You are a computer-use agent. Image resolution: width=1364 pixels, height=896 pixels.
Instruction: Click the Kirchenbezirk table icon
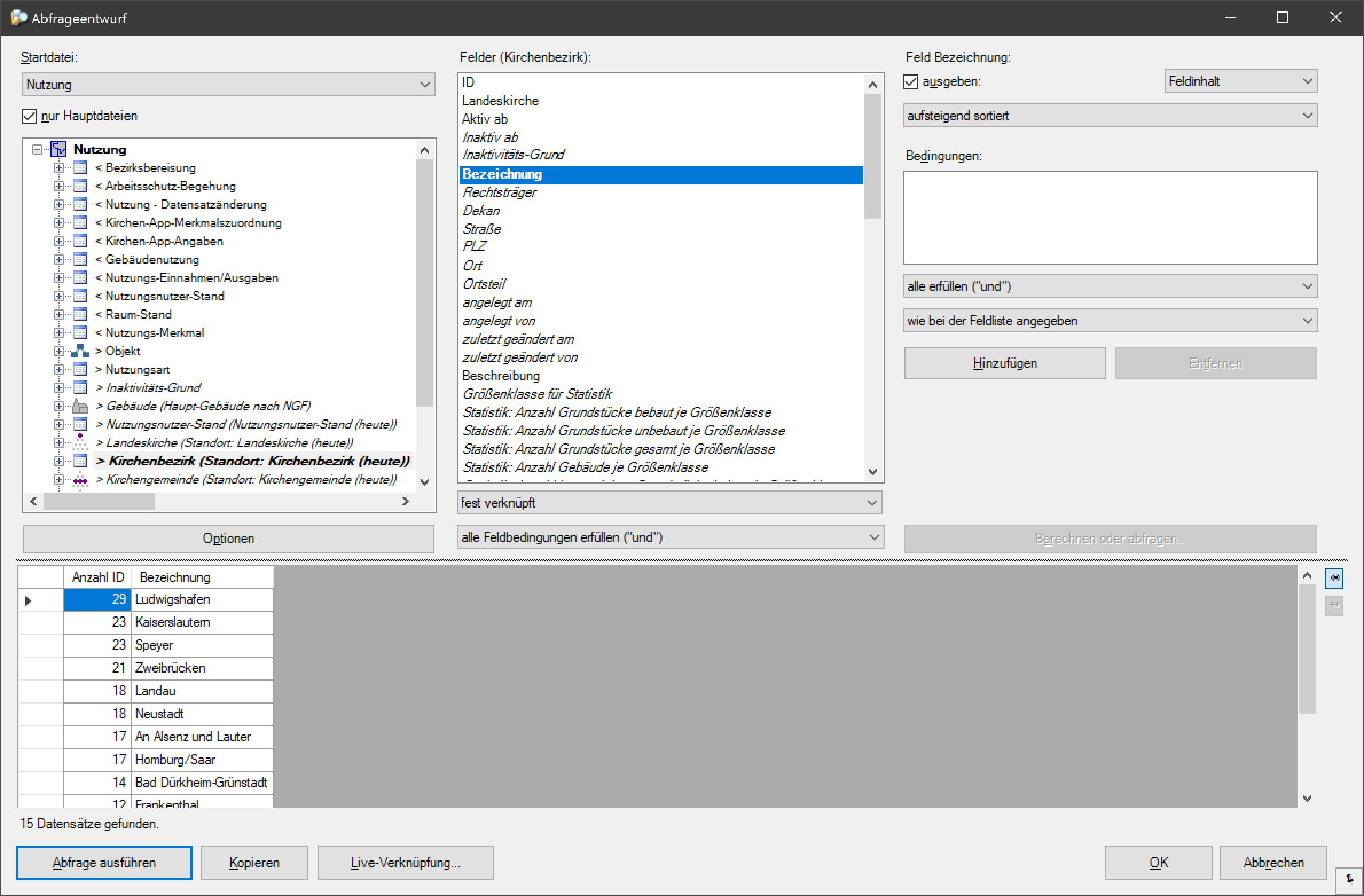pos(80,461)
